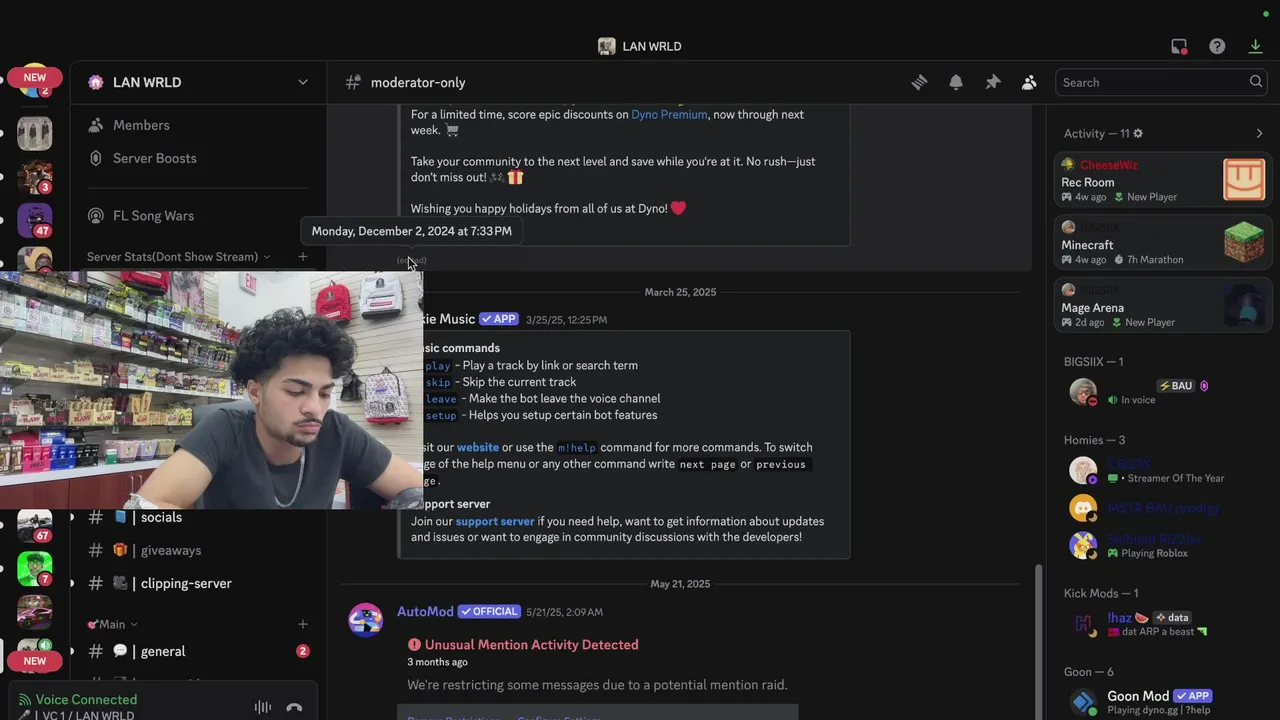Open pinned messages pin icon
The image size is (1280, 720).
coord(993,83)
